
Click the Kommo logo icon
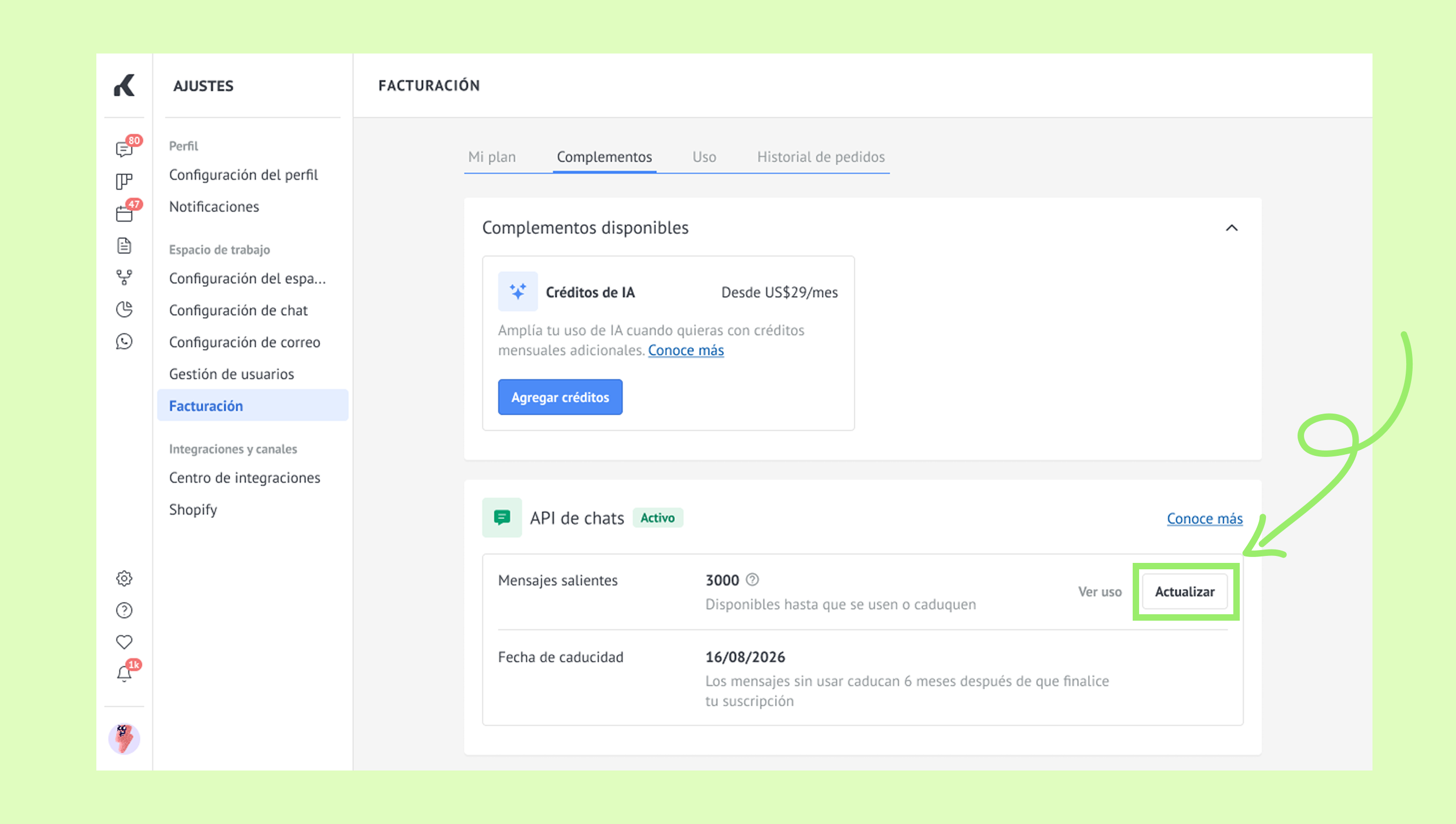(x=125, y=86)
